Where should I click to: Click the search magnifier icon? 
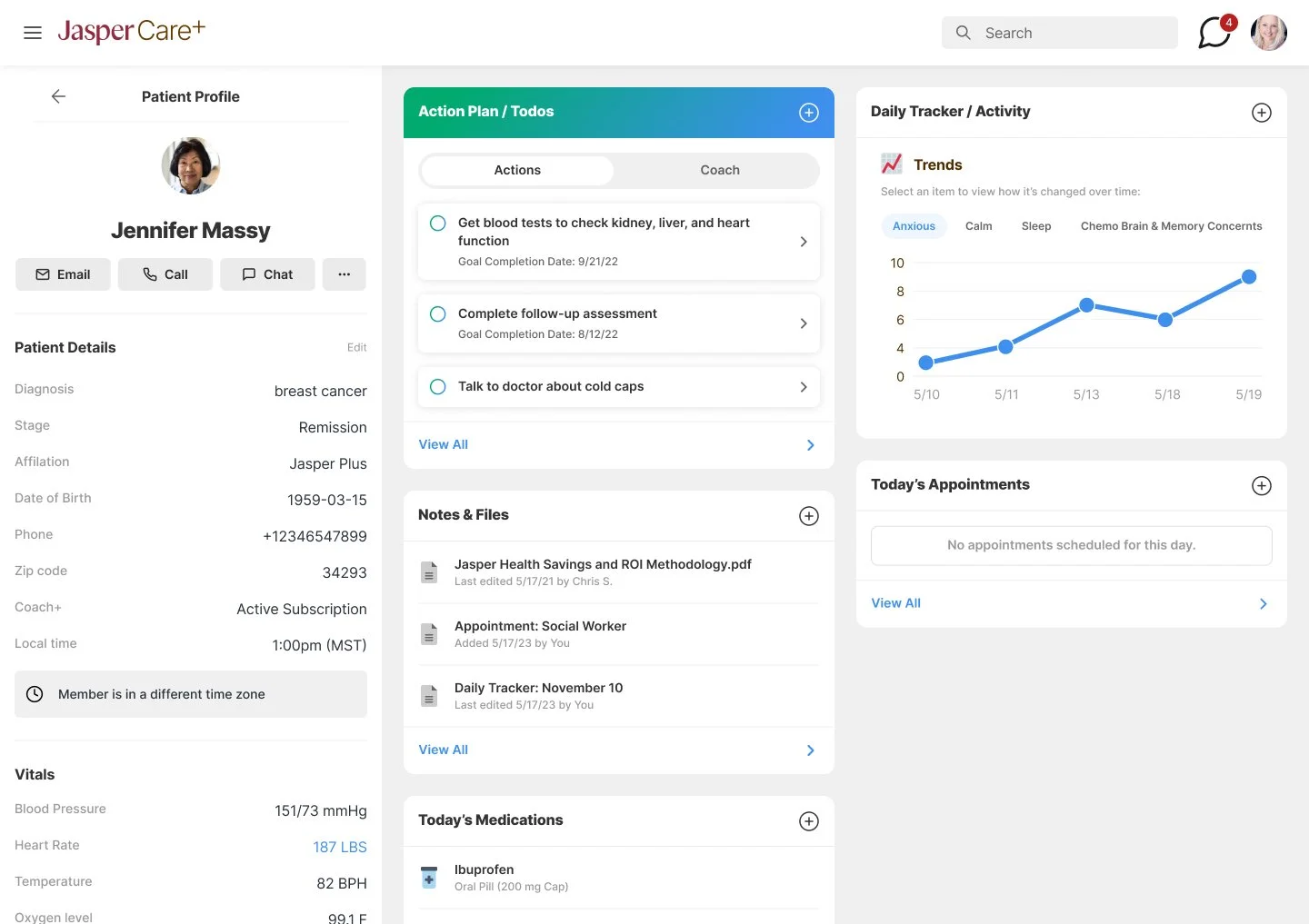(x=963, y=33)
